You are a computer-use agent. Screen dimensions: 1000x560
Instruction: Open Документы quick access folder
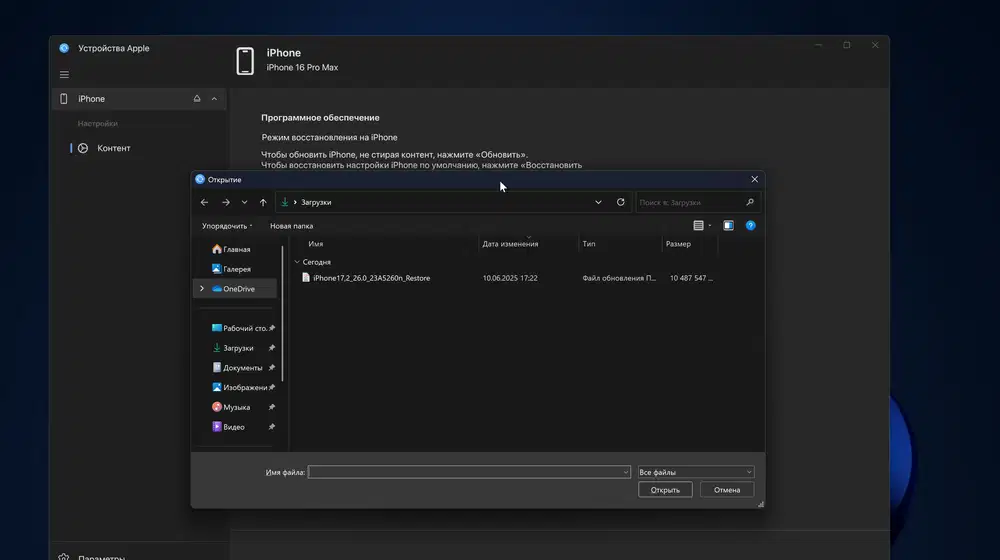[235, 368]
